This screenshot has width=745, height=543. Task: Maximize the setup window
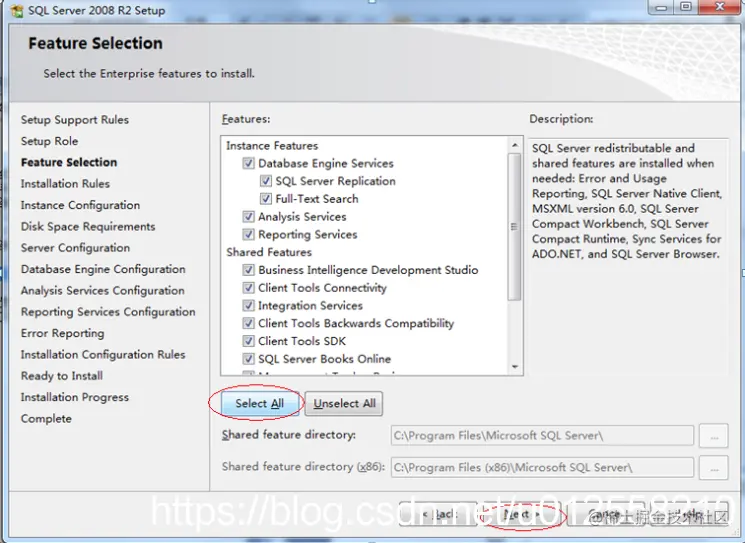686,7
